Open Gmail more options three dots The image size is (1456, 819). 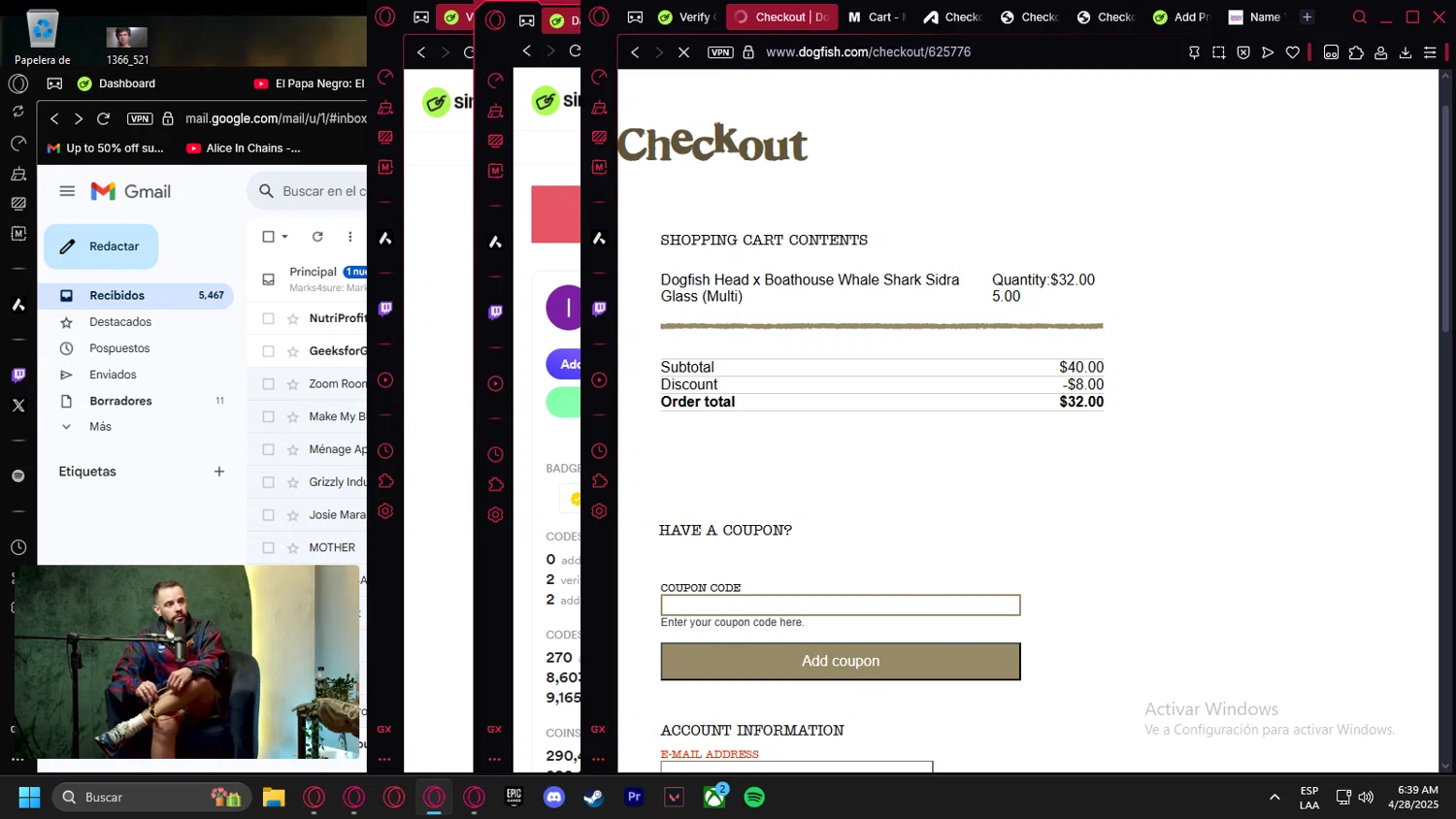point(350,237)
